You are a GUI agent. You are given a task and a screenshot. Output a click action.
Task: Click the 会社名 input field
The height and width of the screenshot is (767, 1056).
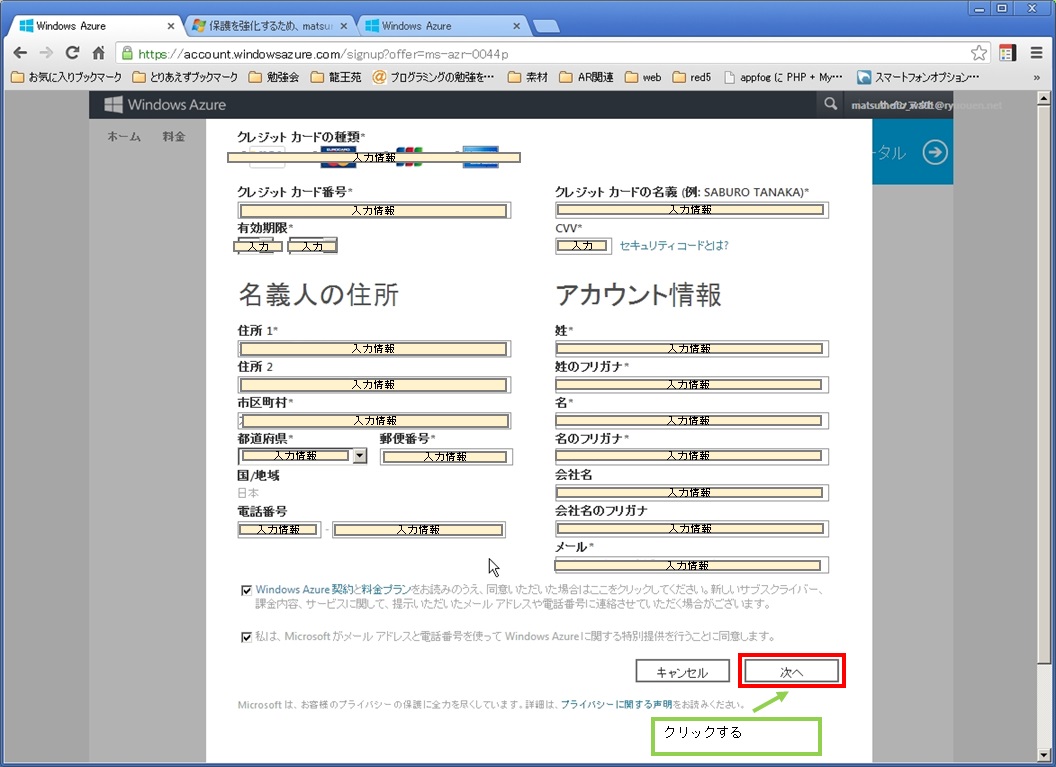(692, 493)
